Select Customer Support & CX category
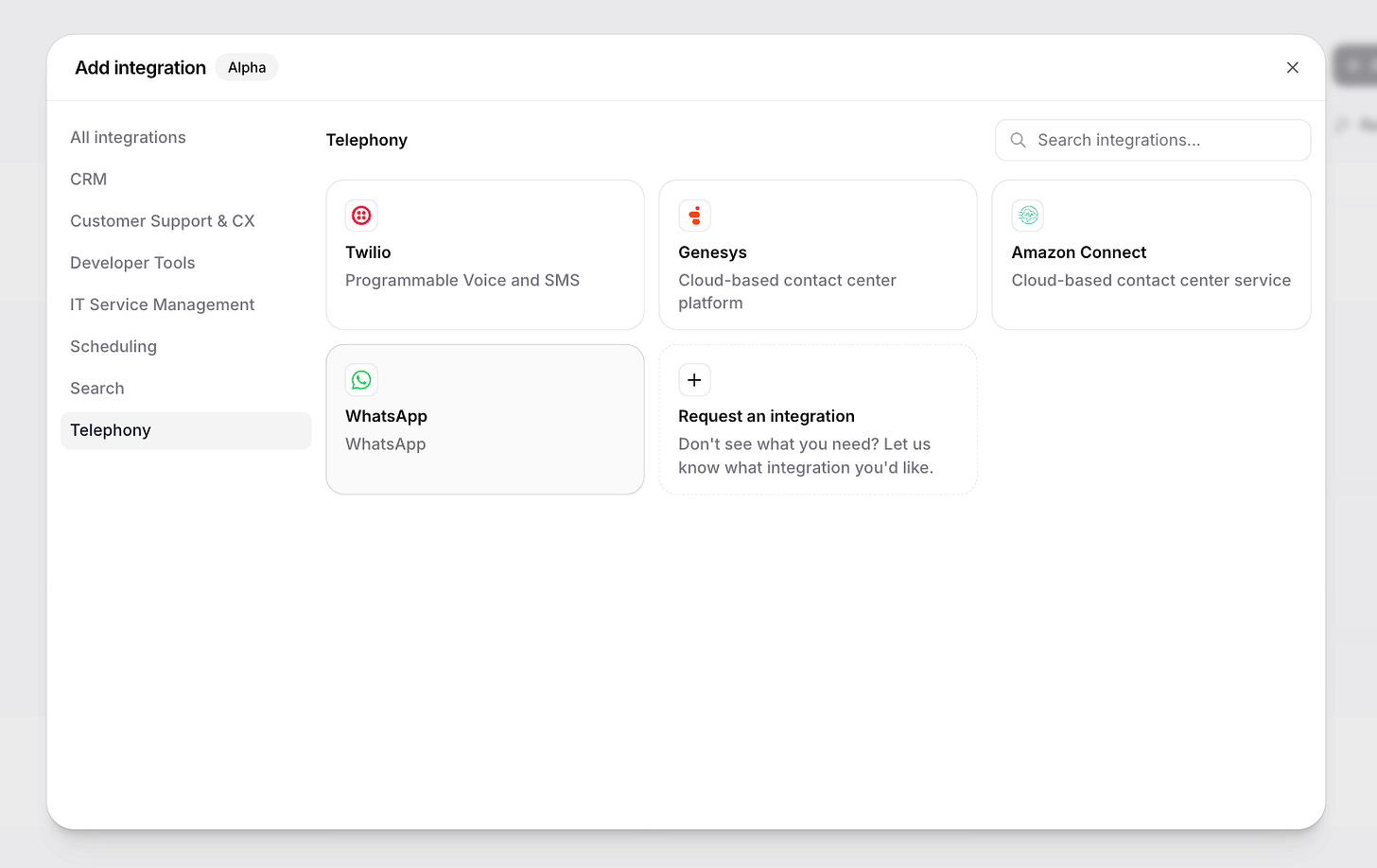This screenshot has width=1377, height=868. tap(186, 221)
